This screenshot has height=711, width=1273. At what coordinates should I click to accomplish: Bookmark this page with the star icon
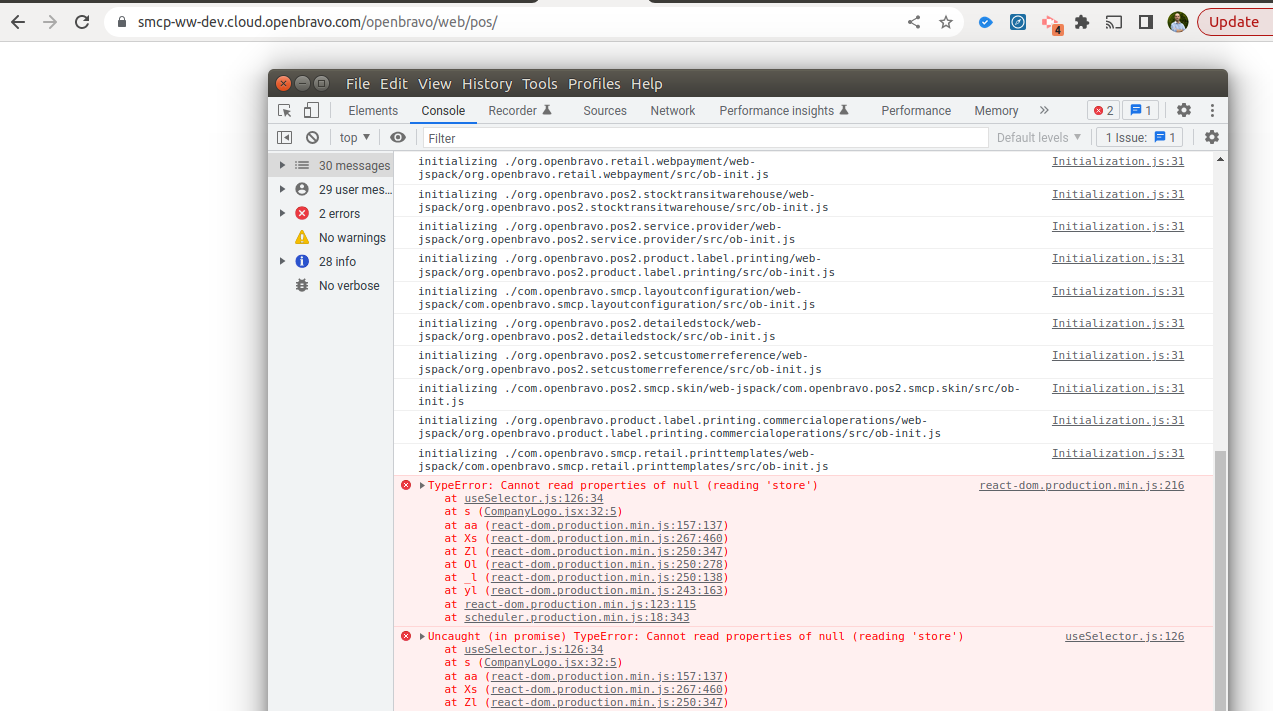945,22
